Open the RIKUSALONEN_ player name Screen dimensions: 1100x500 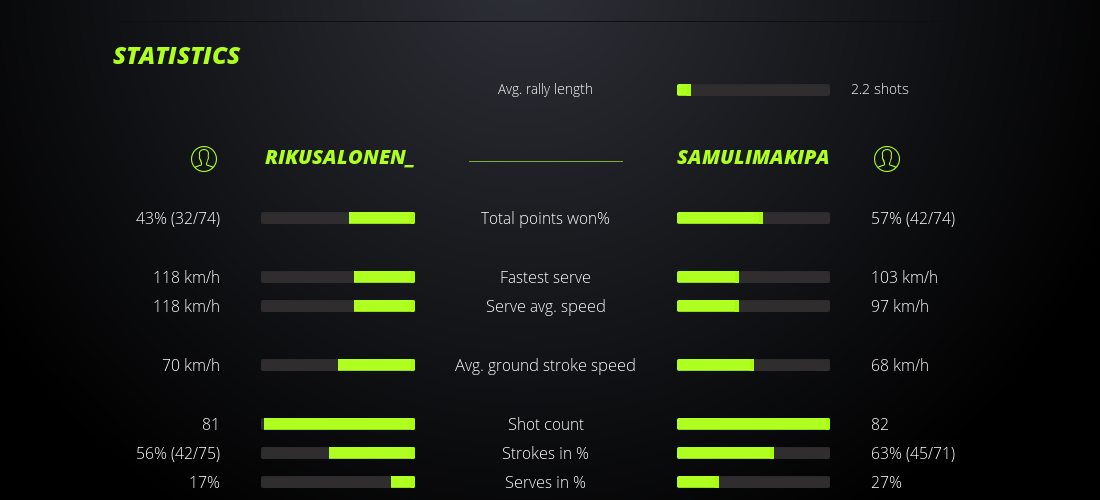coord(339,157)
